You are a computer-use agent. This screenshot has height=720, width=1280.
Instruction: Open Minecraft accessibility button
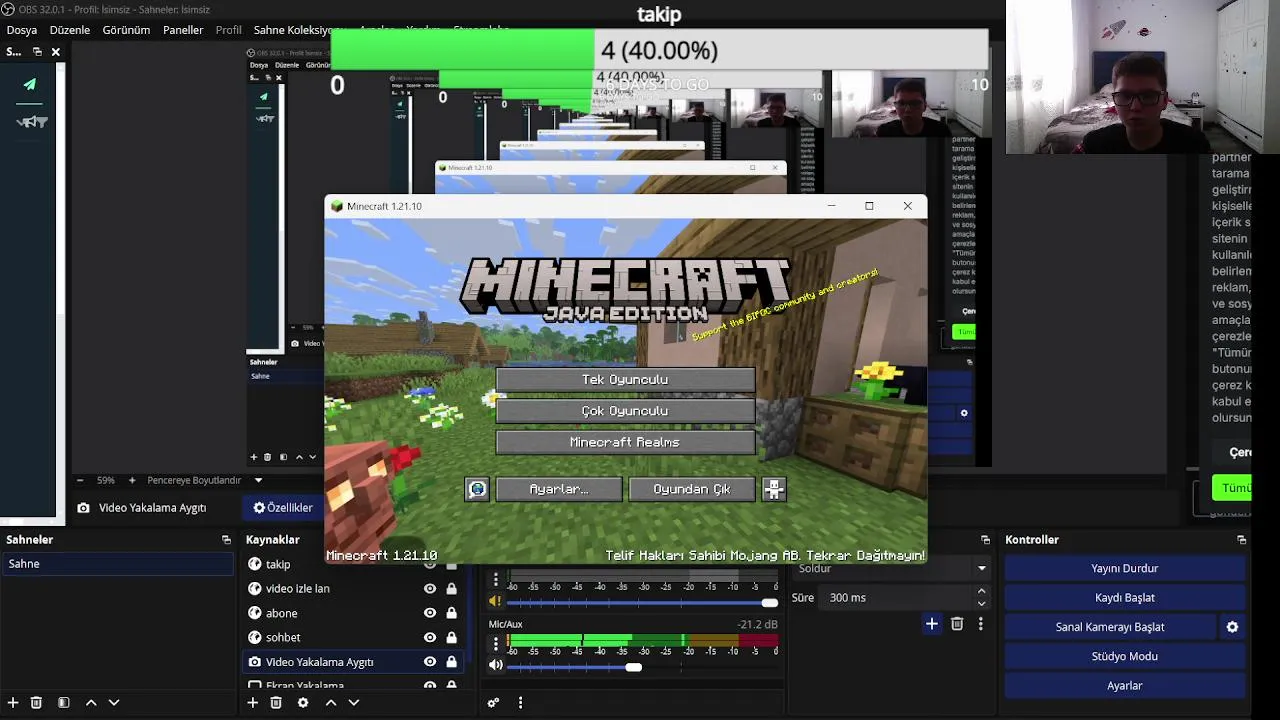coord(774,489)
